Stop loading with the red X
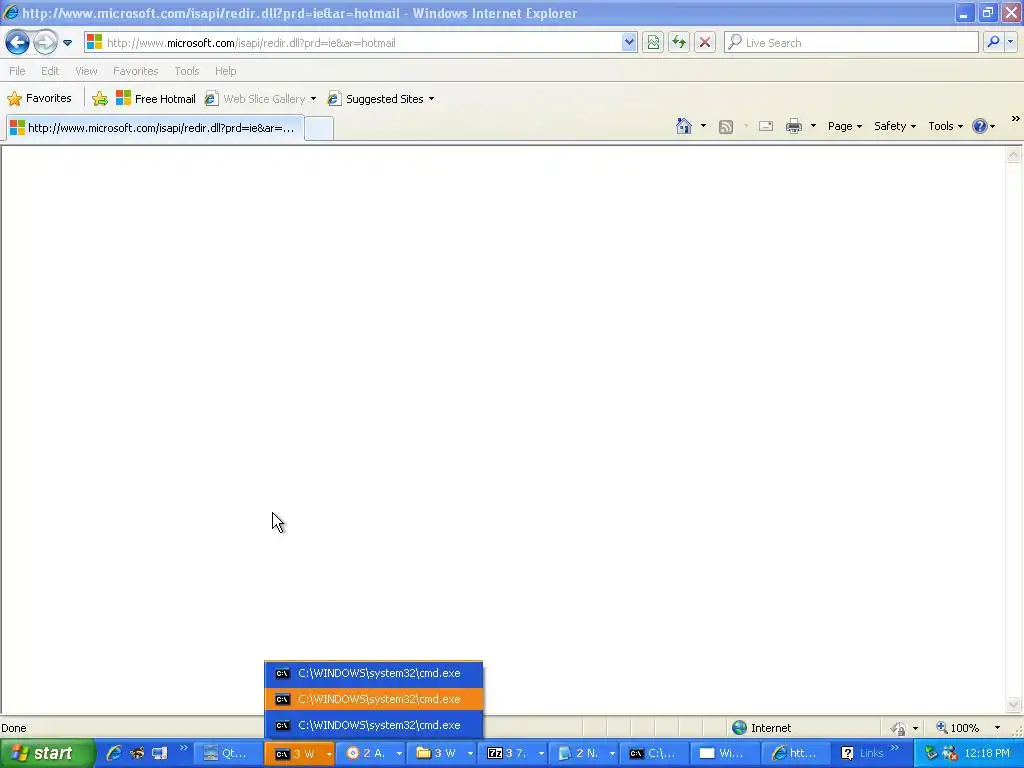1024x768 pixels. (x=705, y=42)
